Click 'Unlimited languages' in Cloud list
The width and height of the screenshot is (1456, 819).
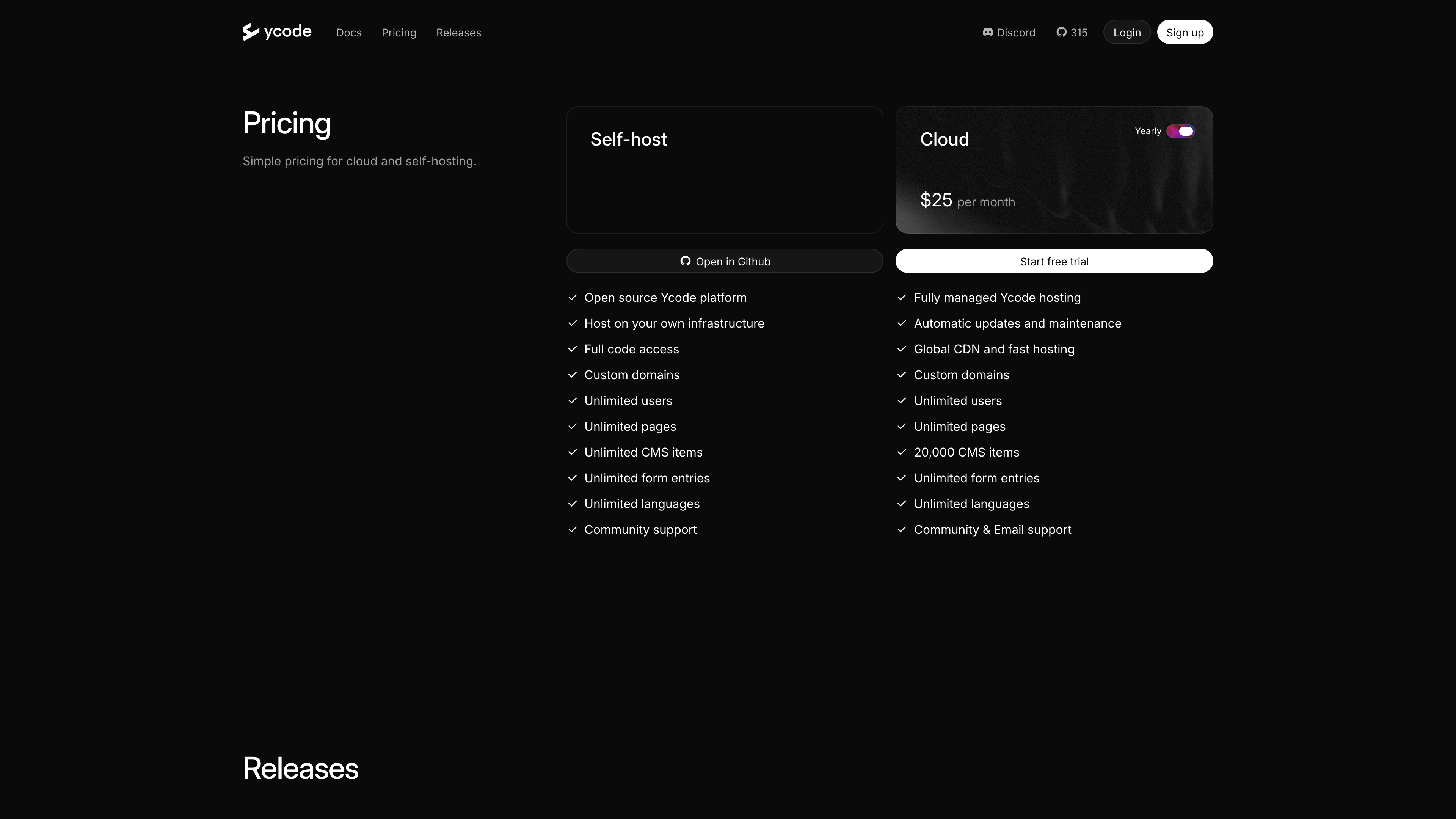[x=971, y=504]
